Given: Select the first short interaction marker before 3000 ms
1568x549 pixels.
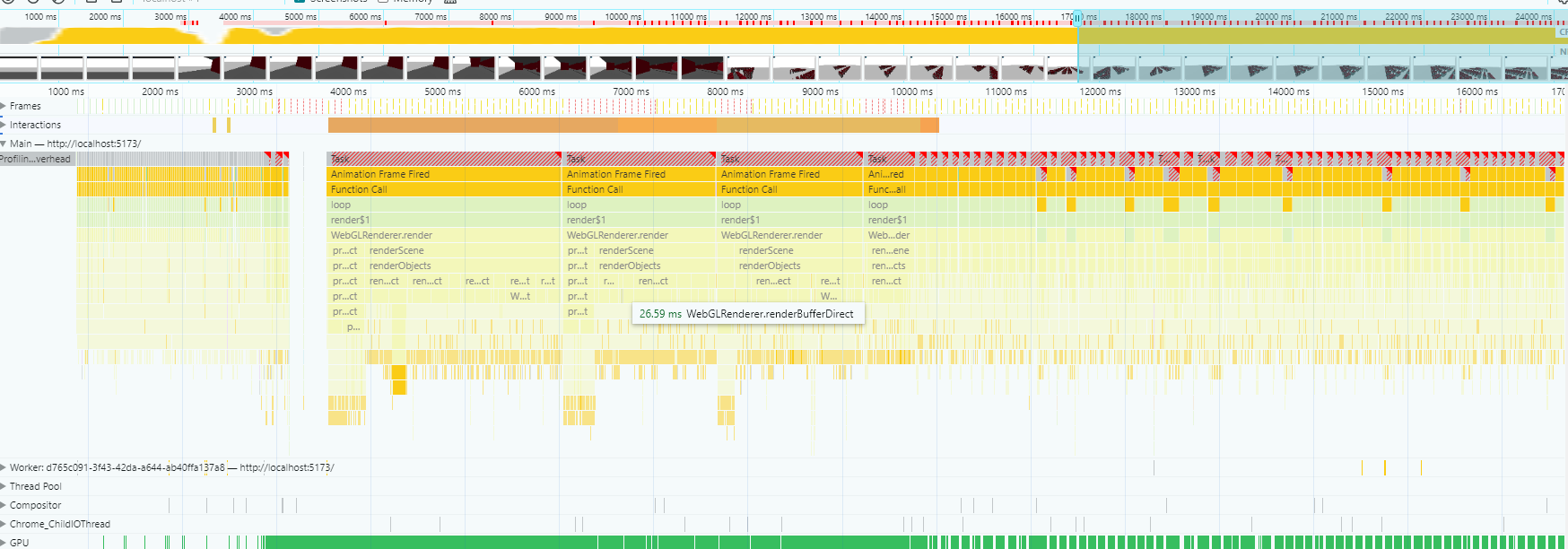Looking at the screenshot, I should [214, 126].
